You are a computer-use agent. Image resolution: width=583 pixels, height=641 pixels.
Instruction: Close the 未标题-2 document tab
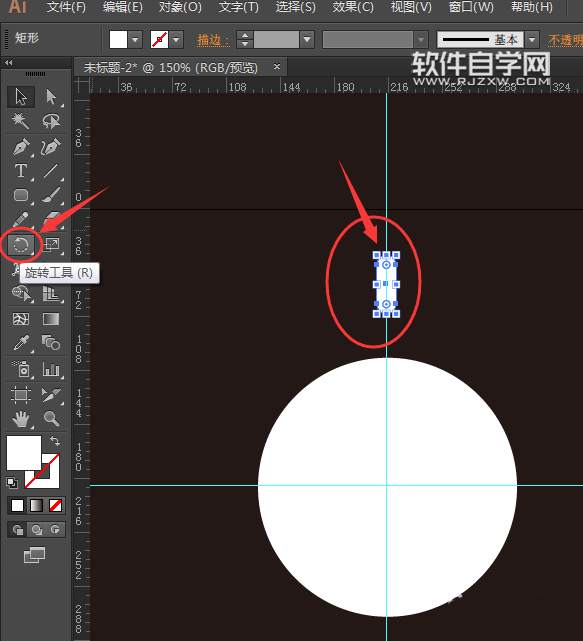(277, 66)
